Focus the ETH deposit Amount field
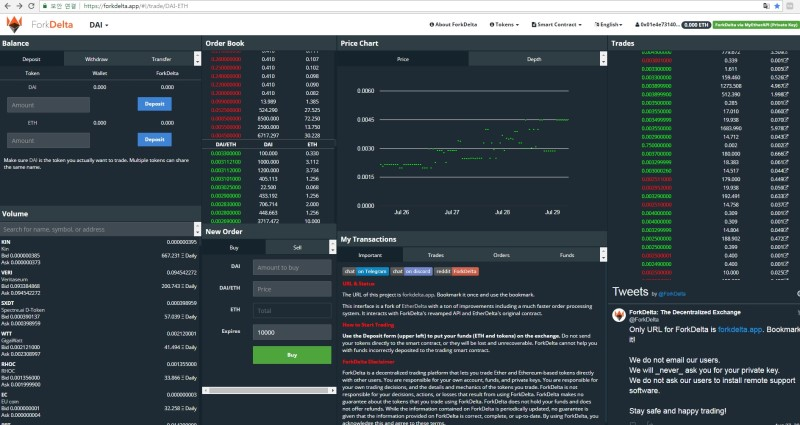800x425 pixels. click(48, 140)
